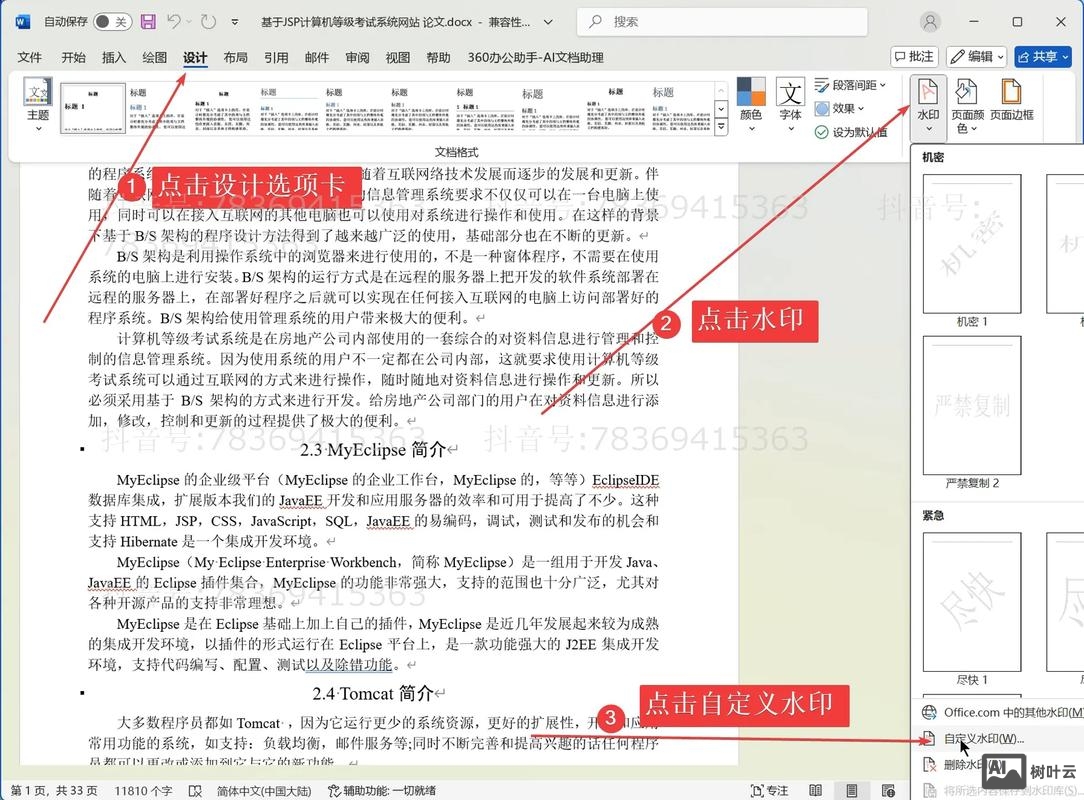Expand the document formatting gallery arrow

tap(721, 124)
